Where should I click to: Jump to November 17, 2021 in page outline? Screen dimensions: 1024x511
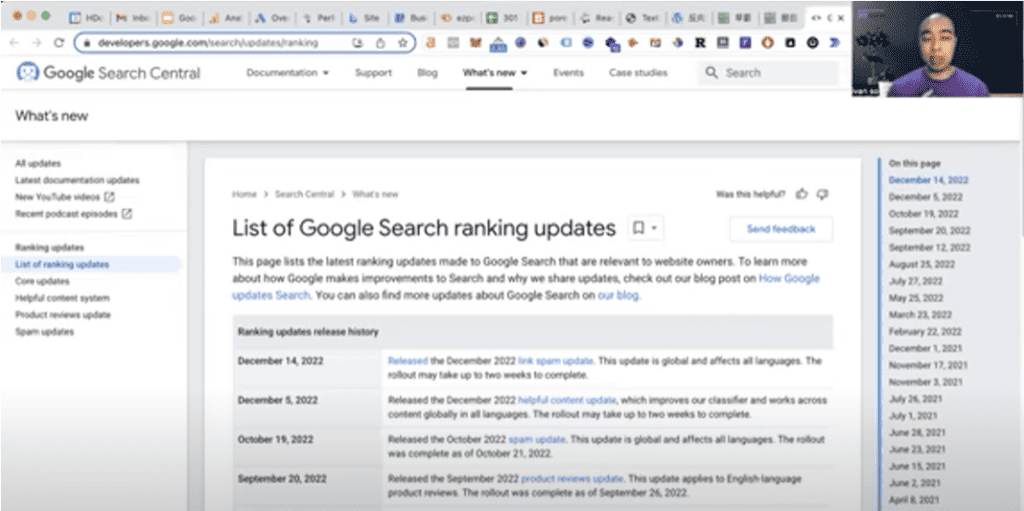coord(928,365)
